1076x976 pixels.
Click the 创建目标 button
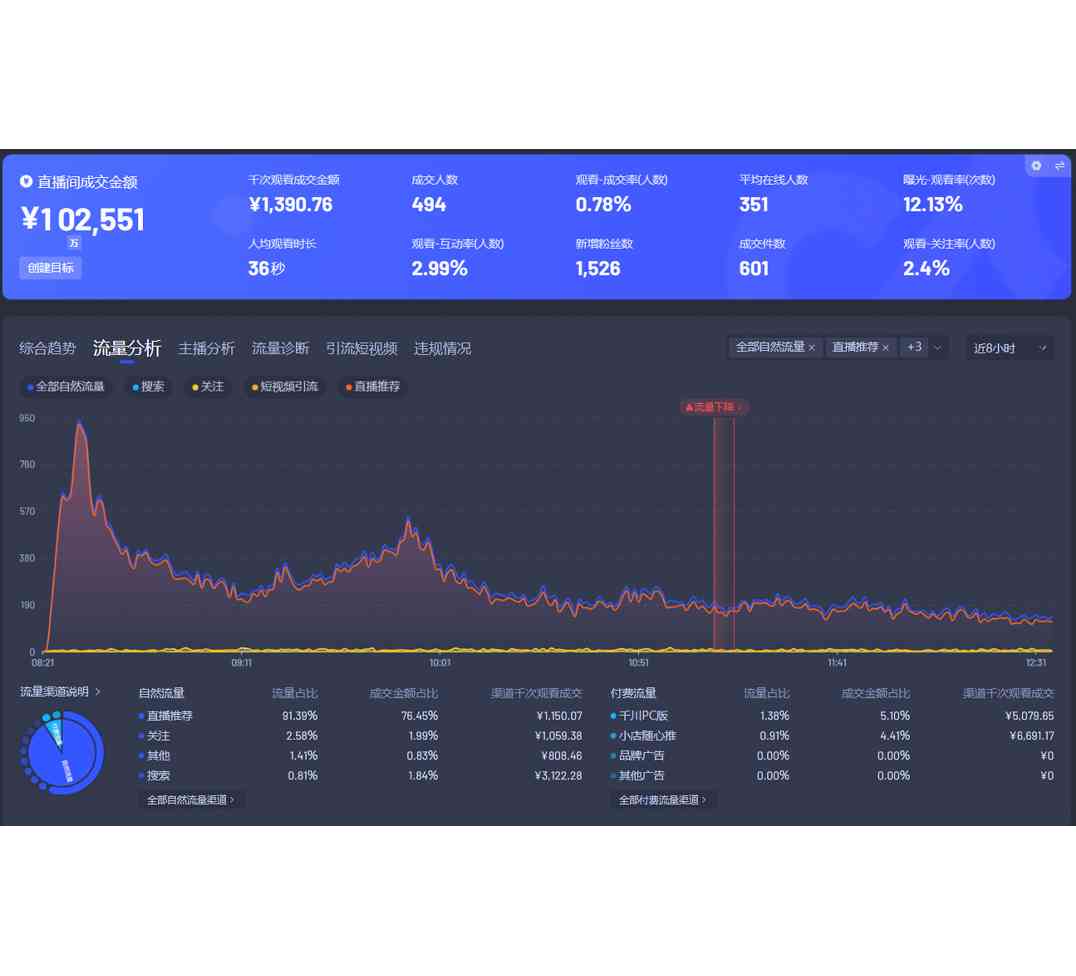click(x=50, y=268)
